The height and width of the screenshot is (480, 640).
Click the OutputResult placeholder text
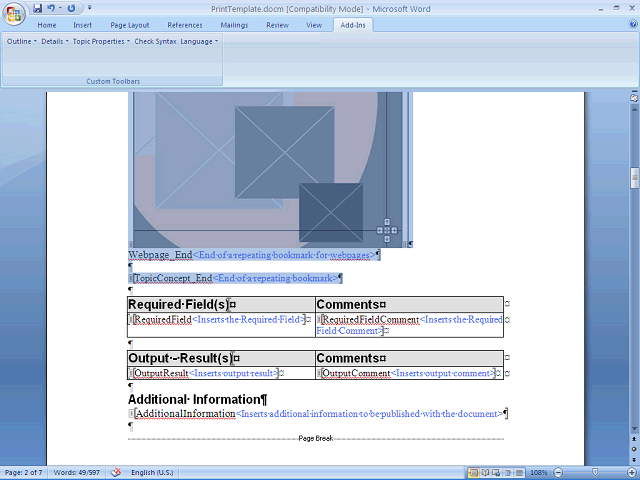pos(161,373)
